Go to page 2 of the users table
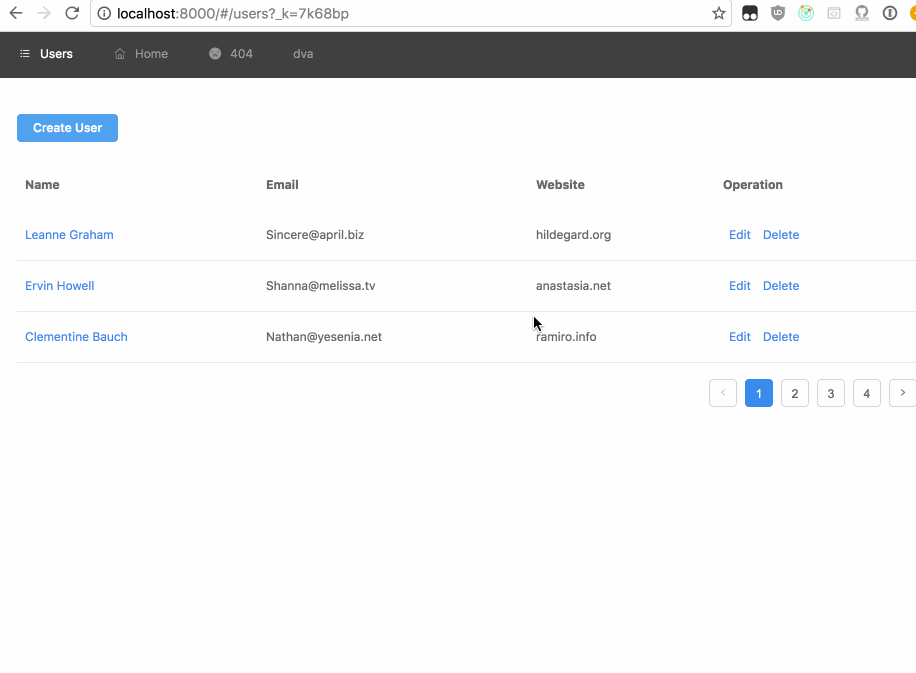Viewport: 916px width, 673px height. [x=795, y=394]
